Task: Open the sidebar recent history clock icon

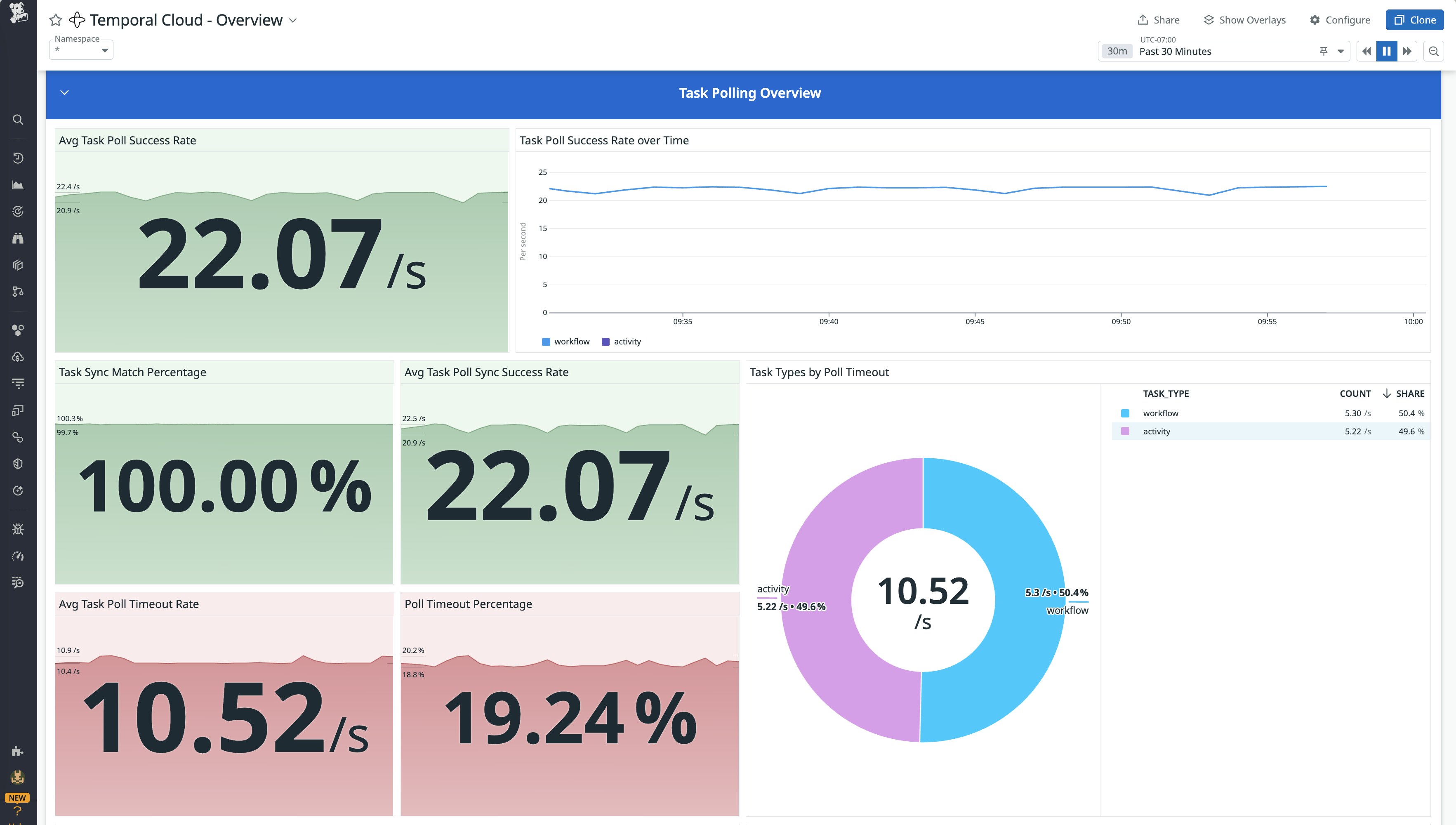Action: [x=18, y=158]
